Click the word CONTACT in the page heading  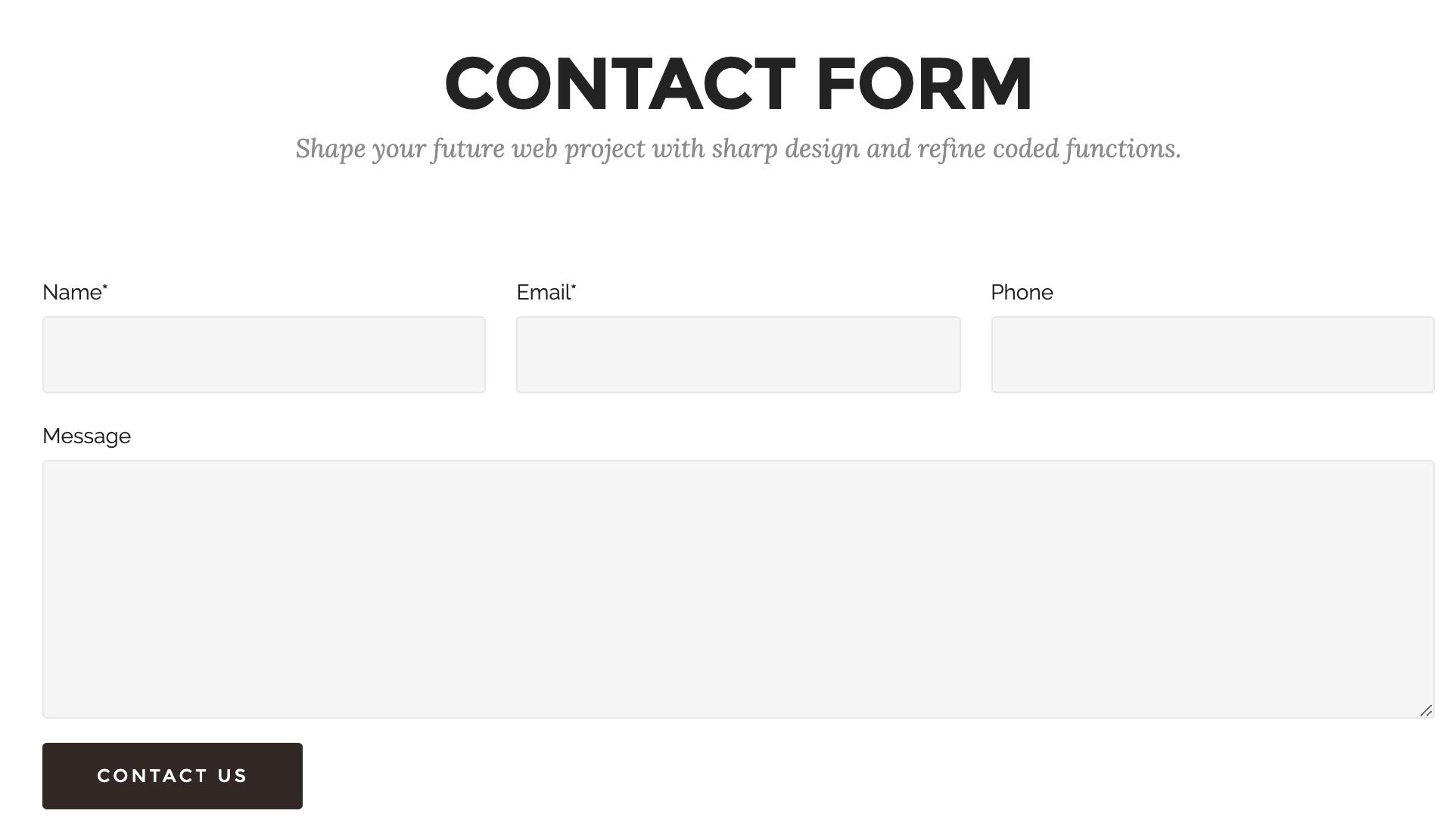pyautogui.click(x=620, y=84)
